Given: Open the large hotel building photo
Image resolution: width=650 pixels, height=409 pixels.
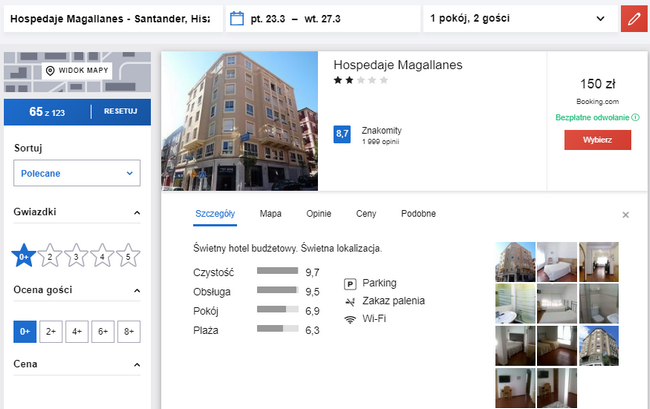Looking at the screenshot, I should pos(240,121).
